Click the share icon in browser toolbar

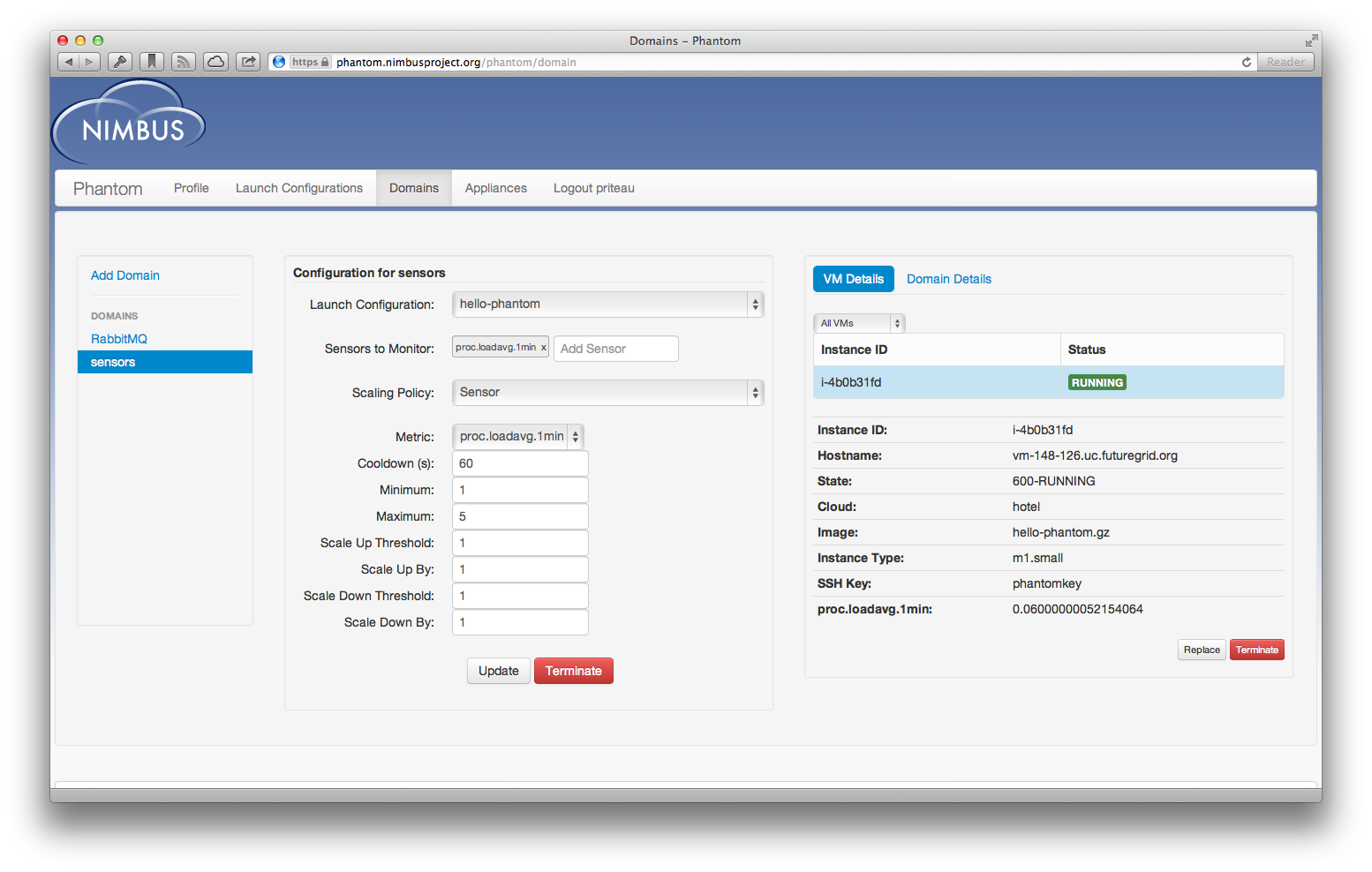pyautogui.click(x=248, y=62)
